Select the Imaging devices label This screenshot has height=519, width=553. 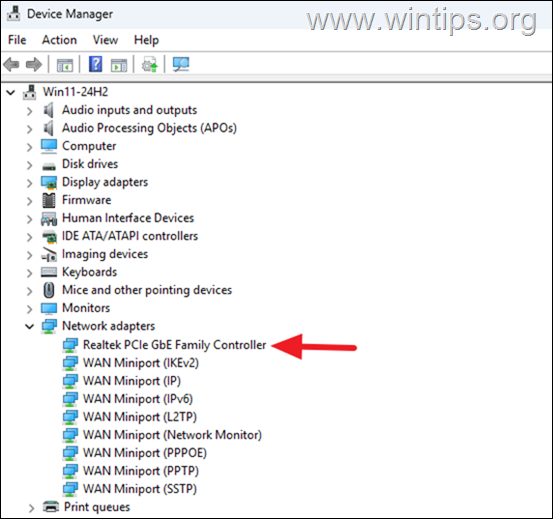105,254
